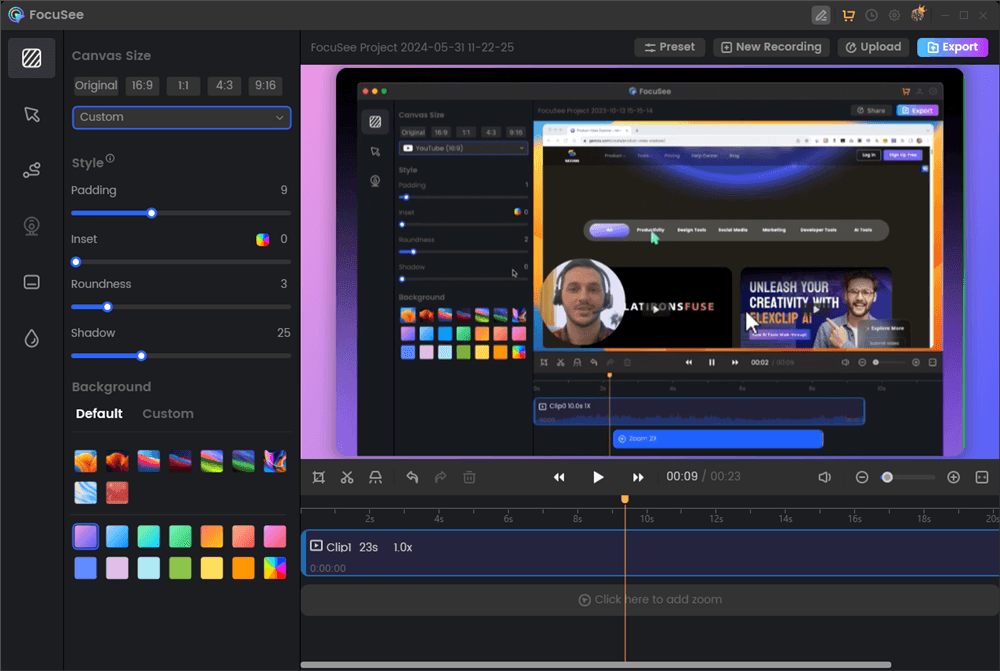Click the edit pencil icon in title bar
The image size is (1000, 671).
pos(821,15)
